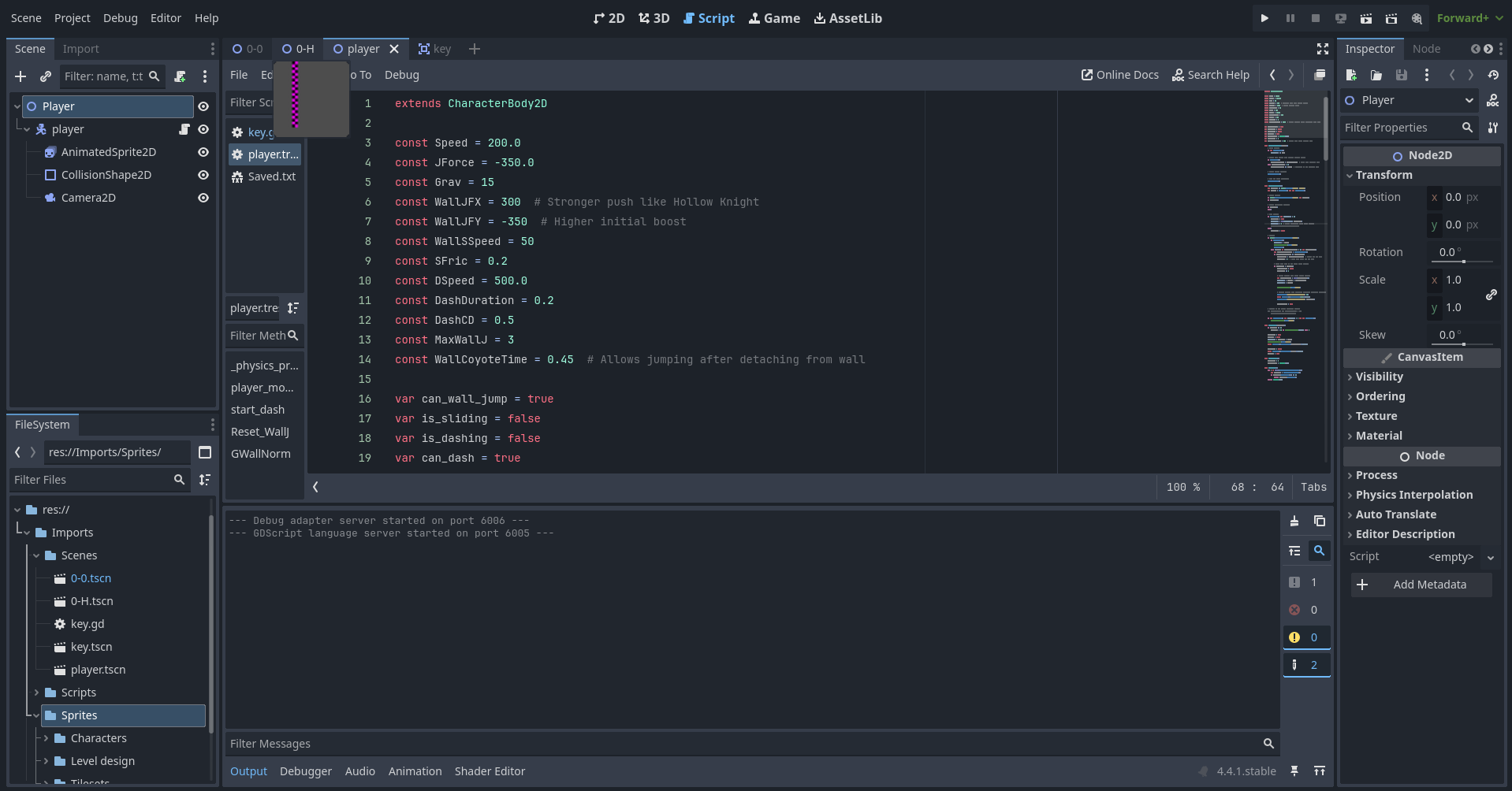Add a new child node with plus icon

tap(20, 76)
